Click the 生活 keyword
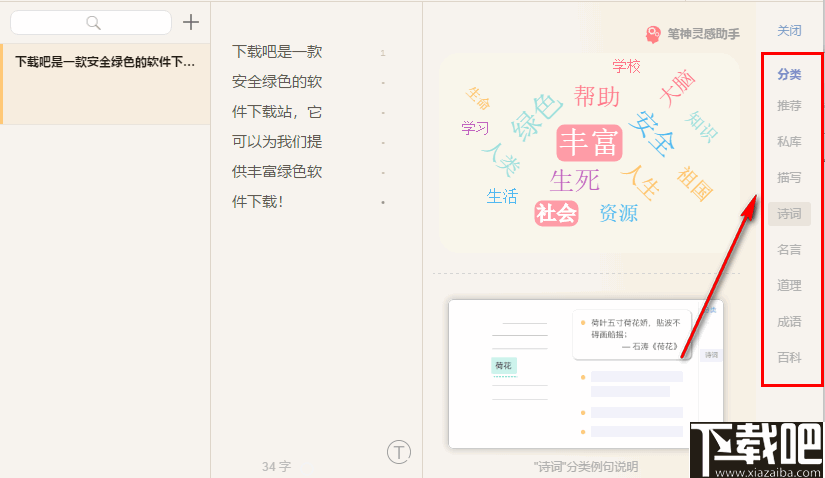This screenshot has width=825, height=478. click(x=502, y=196)
